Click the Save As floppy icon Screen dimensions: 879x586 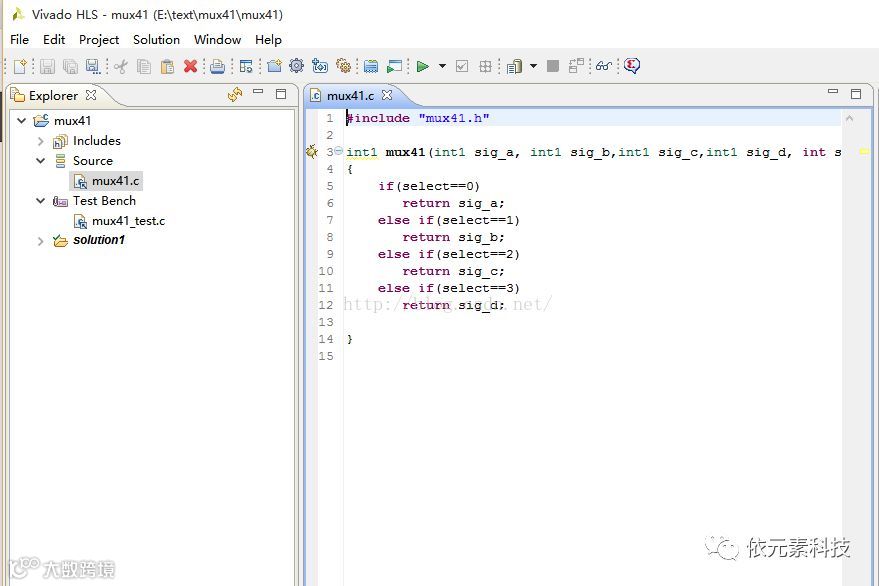click(x=93, y=66)
